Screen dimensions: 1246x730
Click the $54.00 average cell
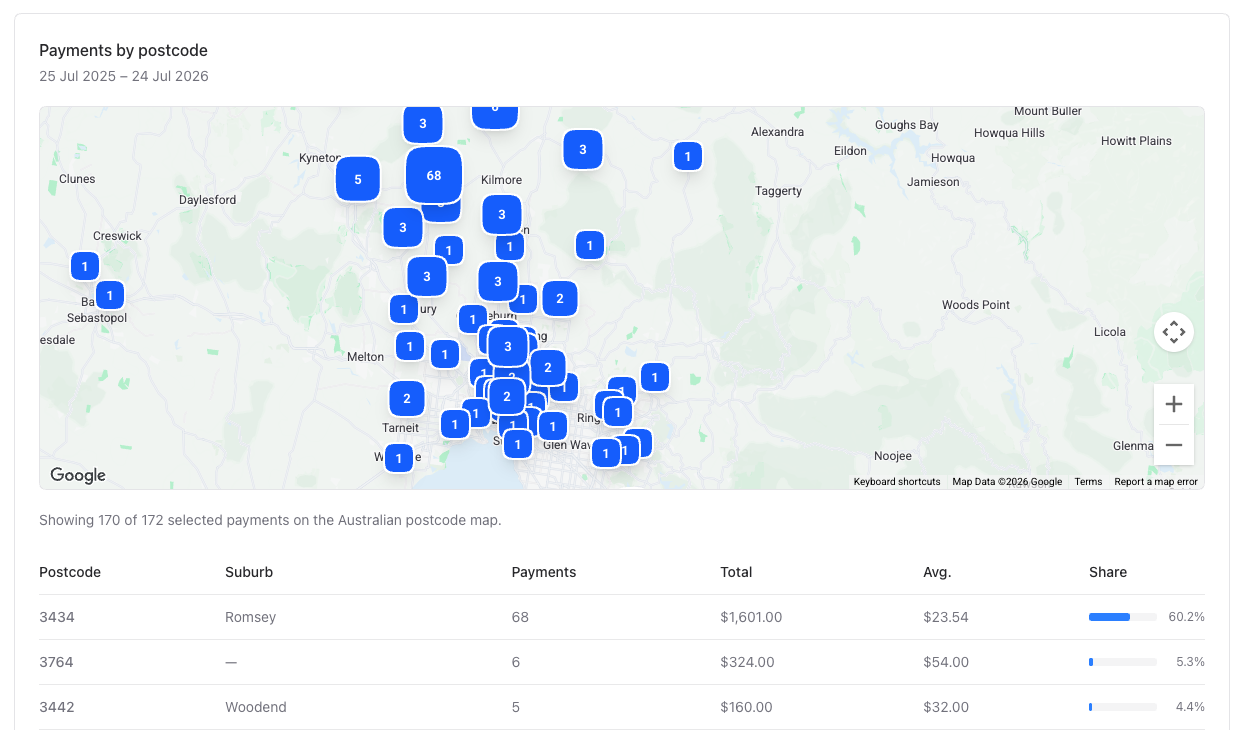946,662
